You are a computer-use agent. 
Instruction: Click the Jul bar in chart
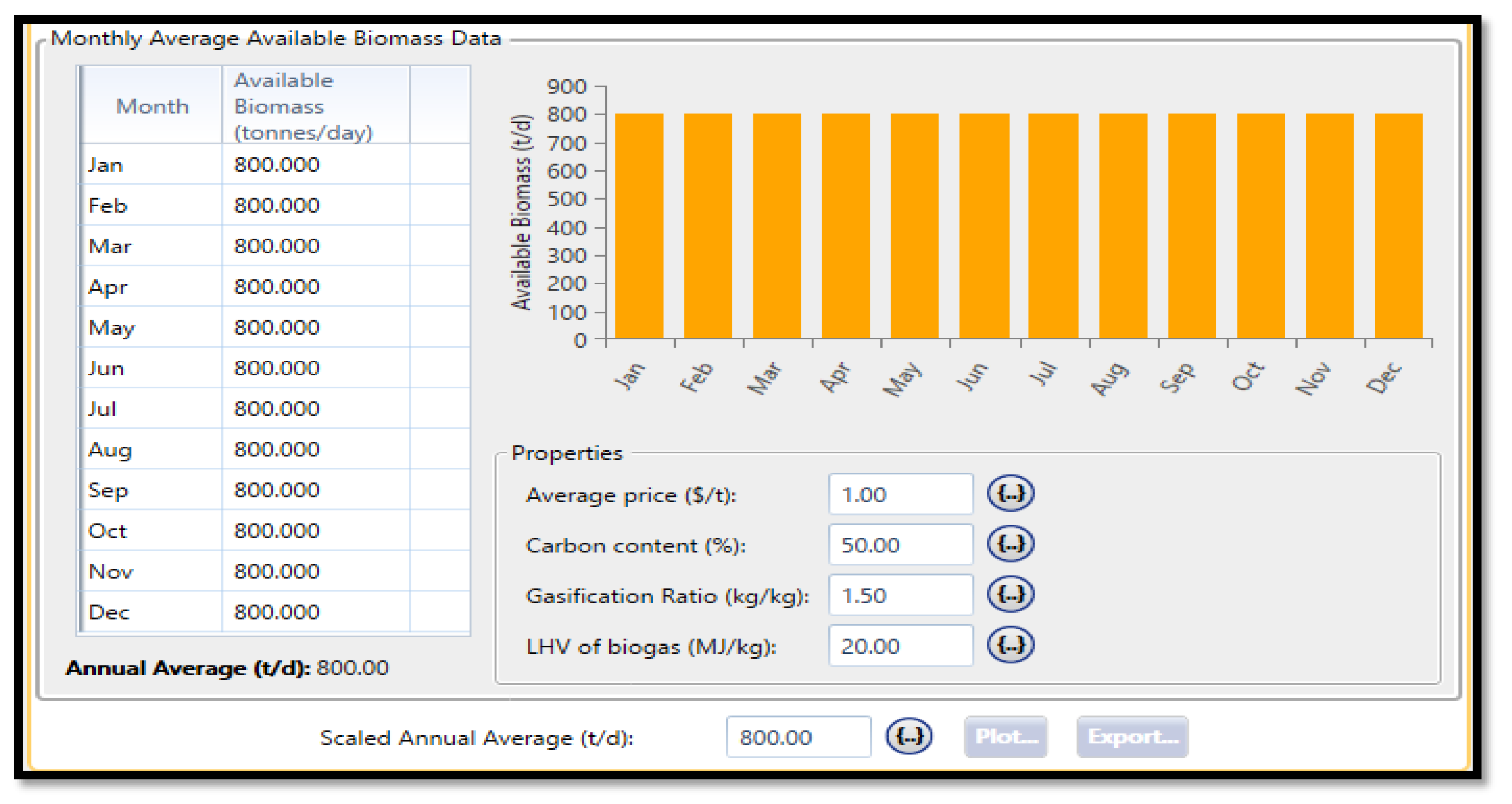coord(1053,226)
